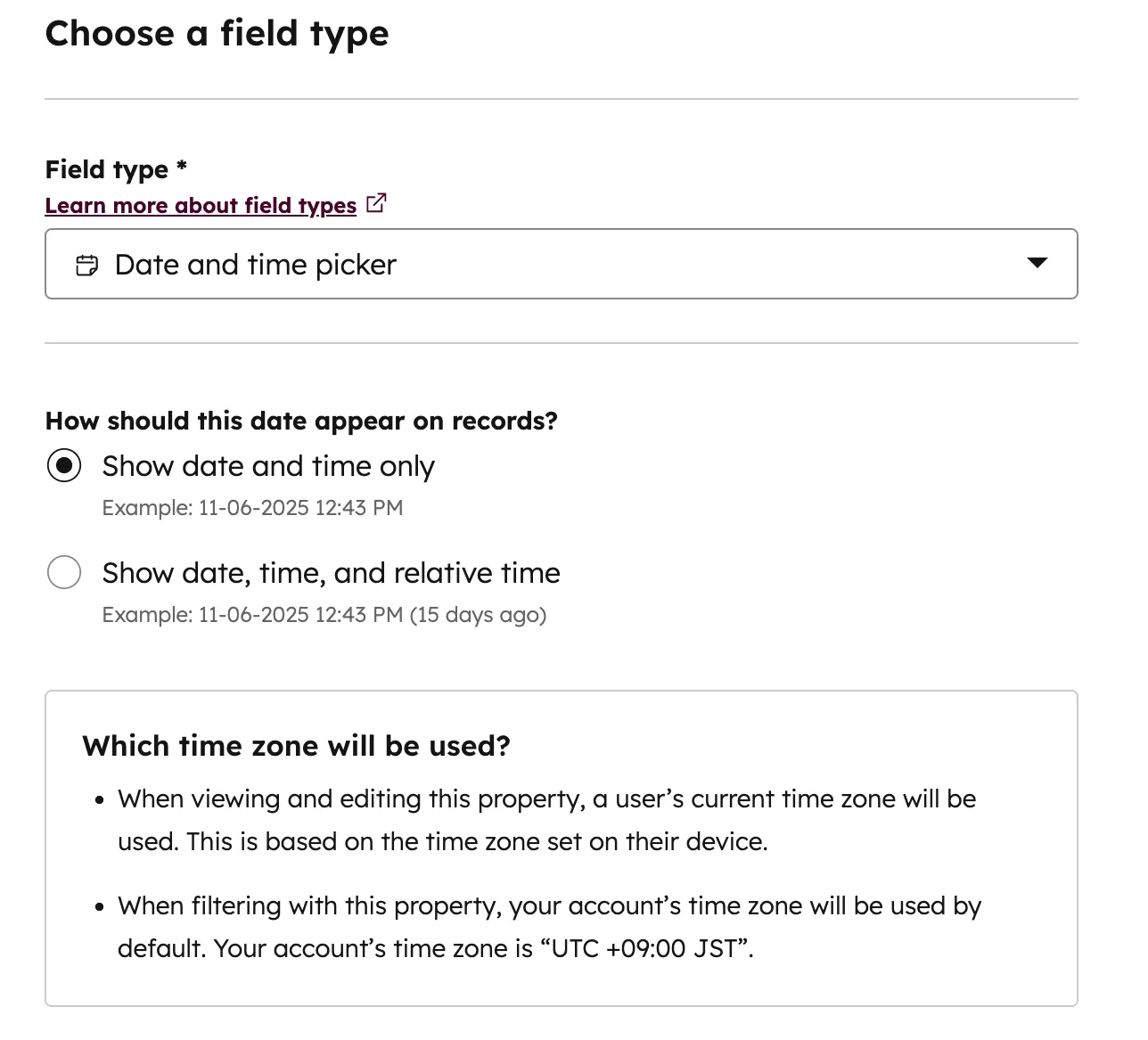Screen dimensions: 1148x1040
Task: Click the date picker glyph next to the dropdown text
Action: point(86,264)
